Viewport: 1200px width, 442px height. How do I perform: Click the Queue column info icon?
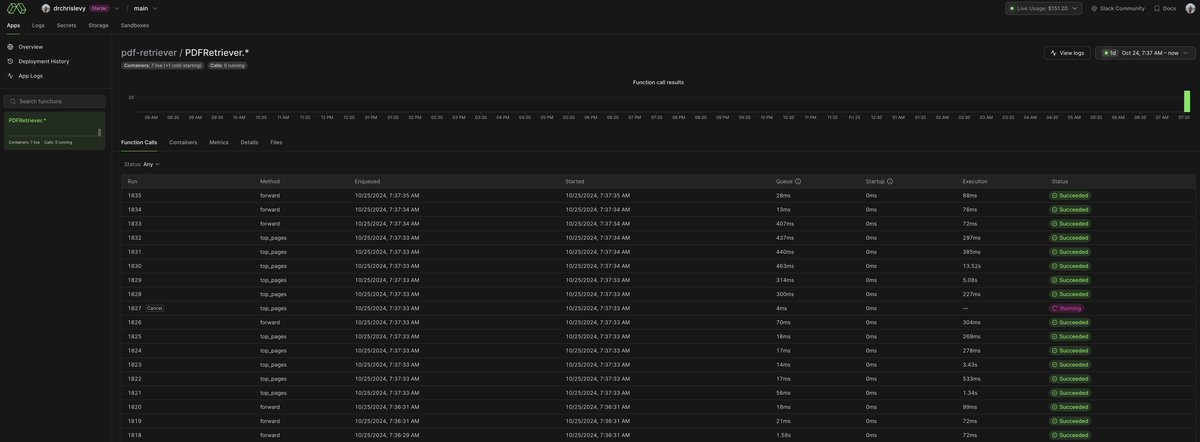798,181
